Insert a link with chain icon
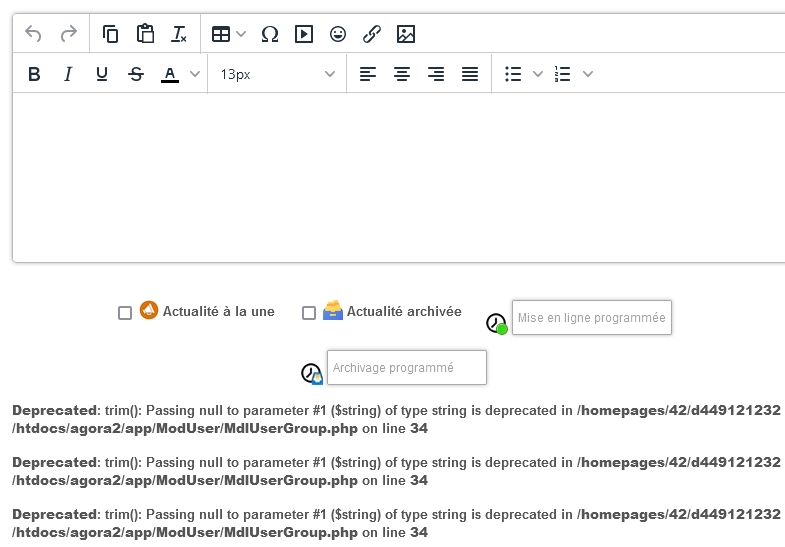The image size is (785, 547). point(372,34)
